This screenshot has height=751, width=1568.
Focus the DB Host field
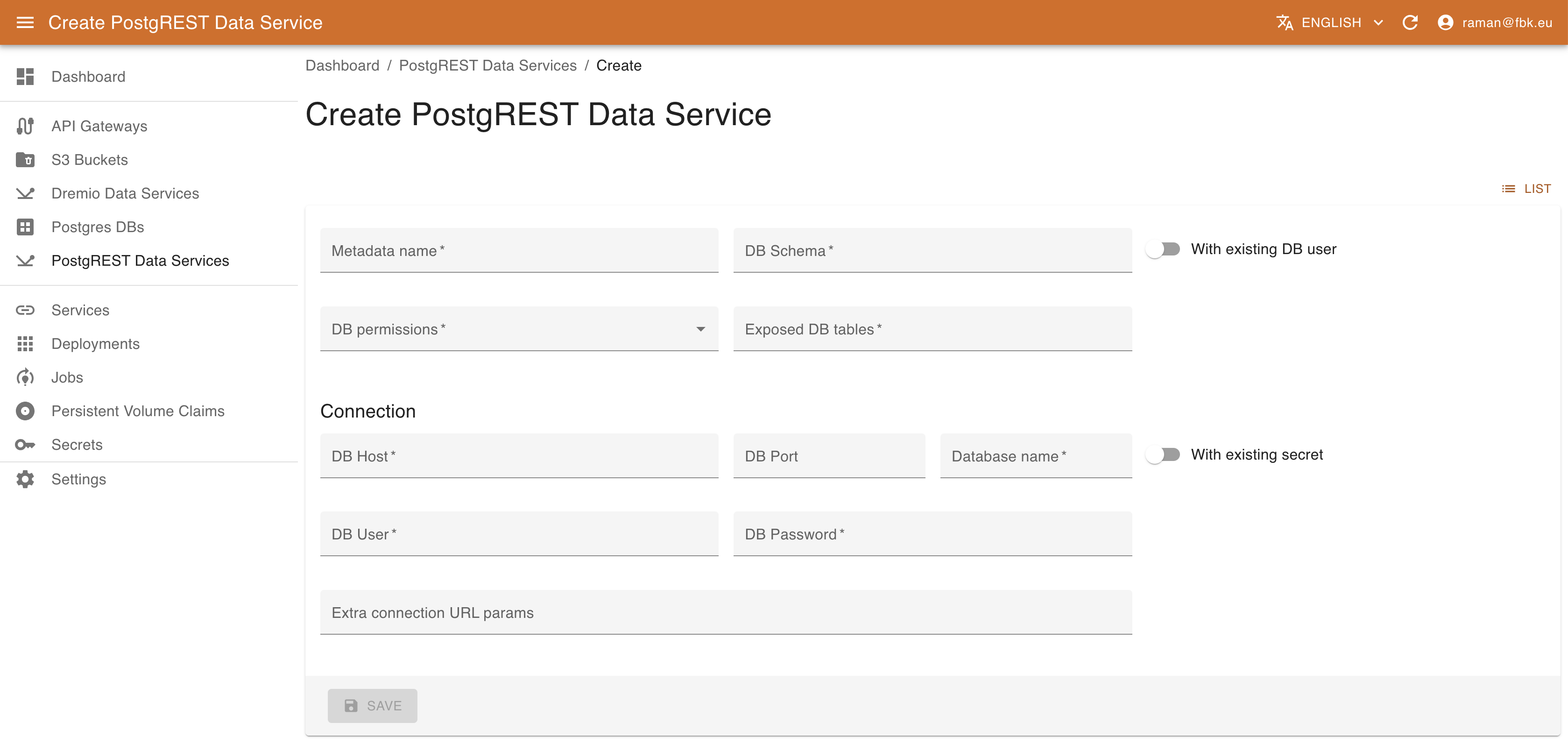pyautogui.click(x=519, y=456)
